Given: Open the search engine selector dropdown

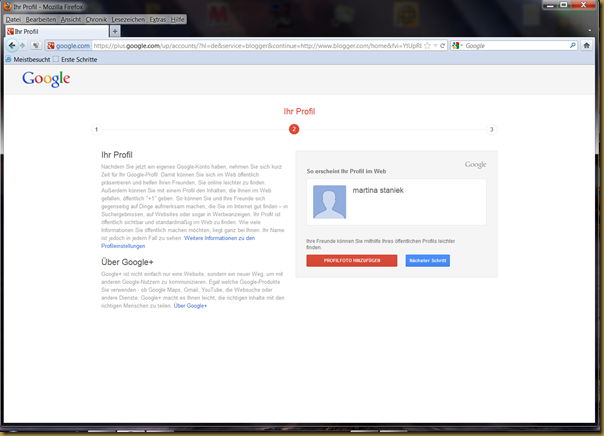Looking at the screenshot, I should tap(457, 45).
